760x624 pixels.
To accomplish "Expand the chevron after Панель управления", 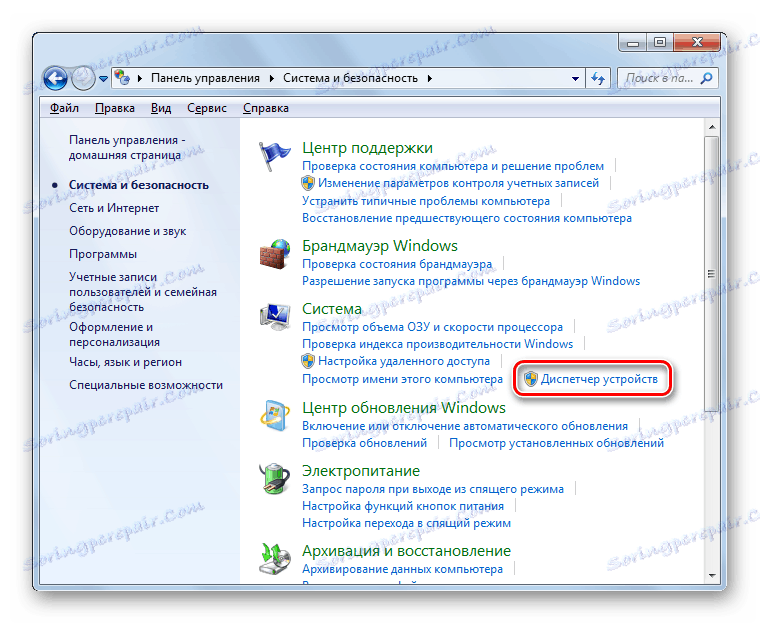I will 271,79.
